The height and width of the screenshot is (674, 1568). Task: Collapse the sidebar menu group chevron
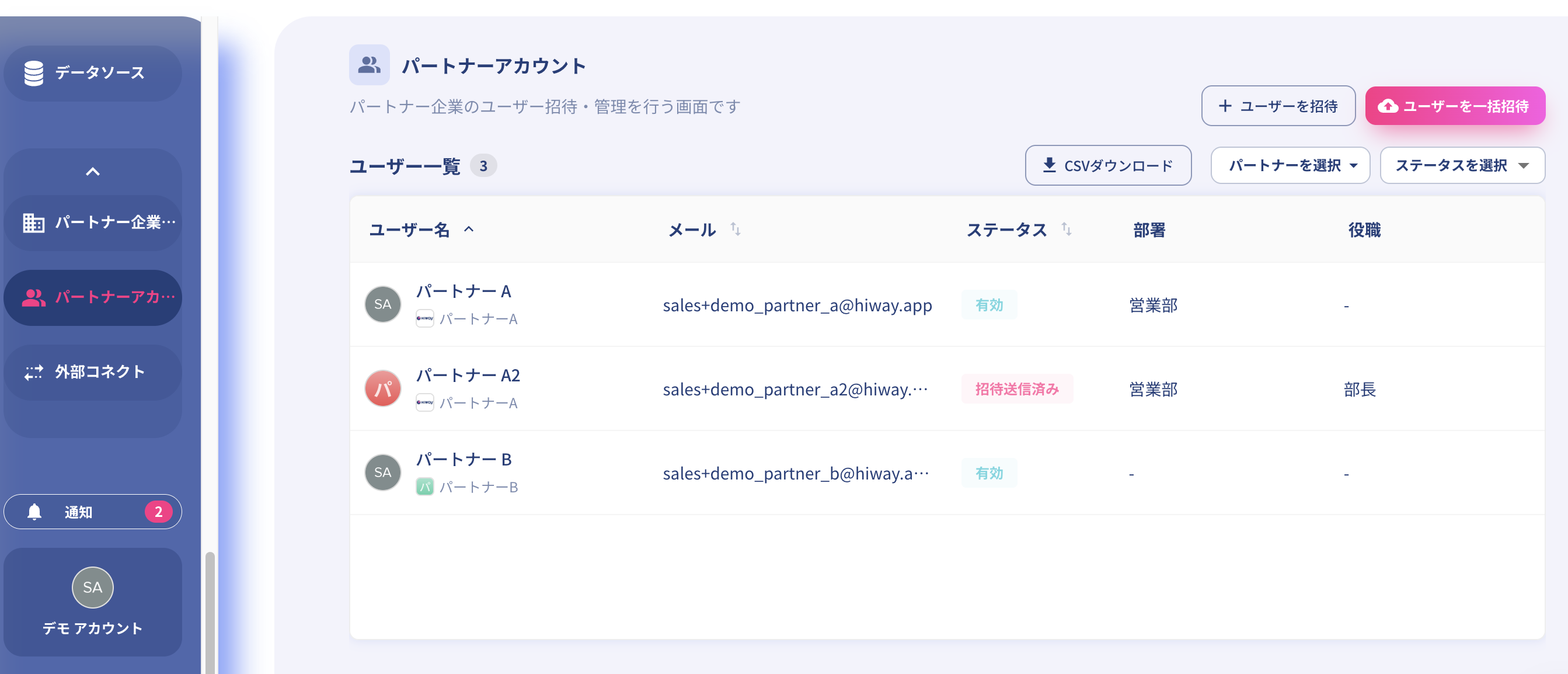[x=92, y=172]
